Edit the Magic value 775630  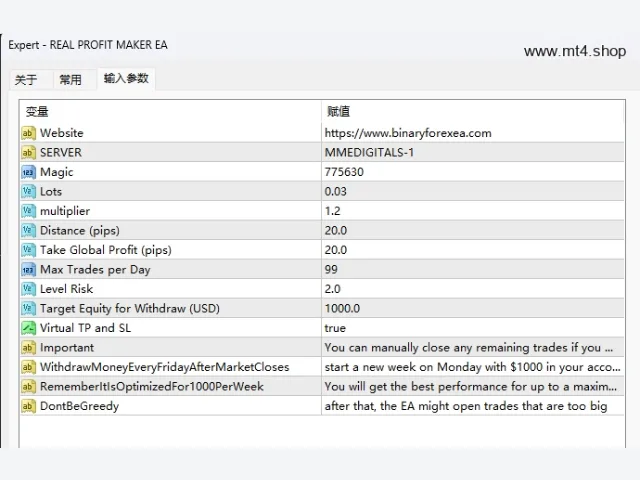pyautogui.click(x=344, y=172)
